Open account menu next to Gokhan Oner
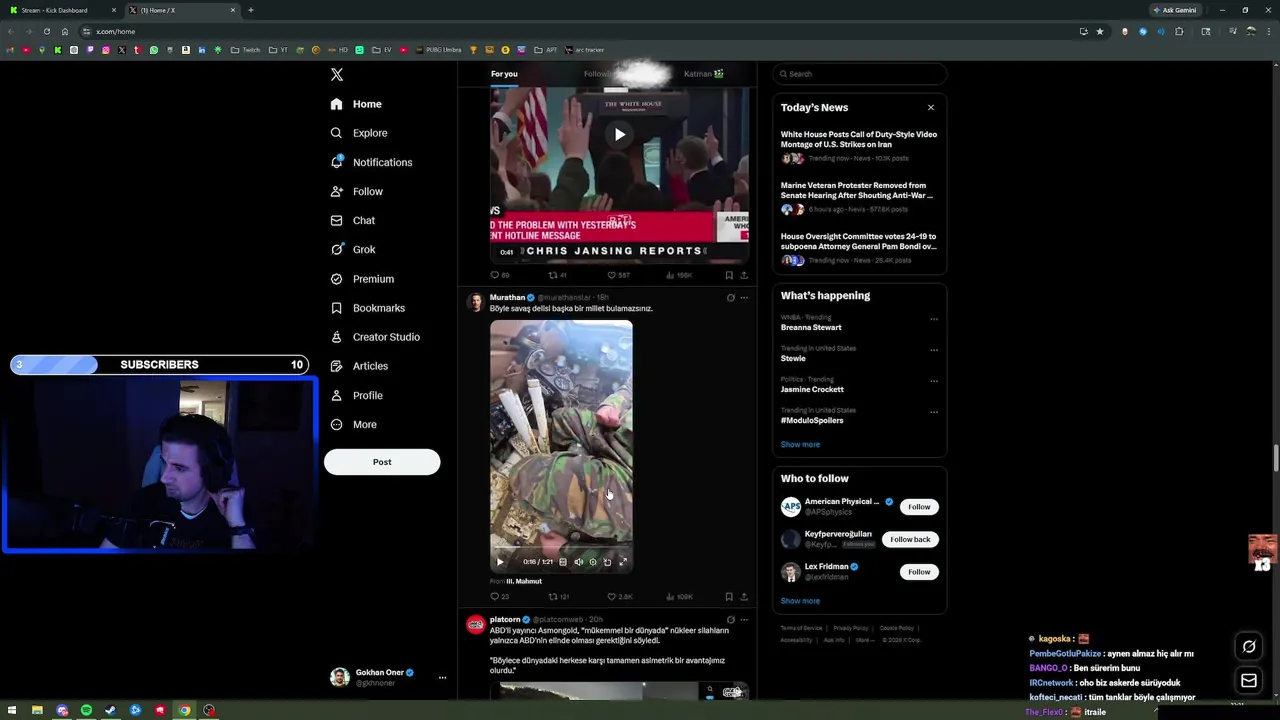The image size is (1280, 720). coord(442,678)
